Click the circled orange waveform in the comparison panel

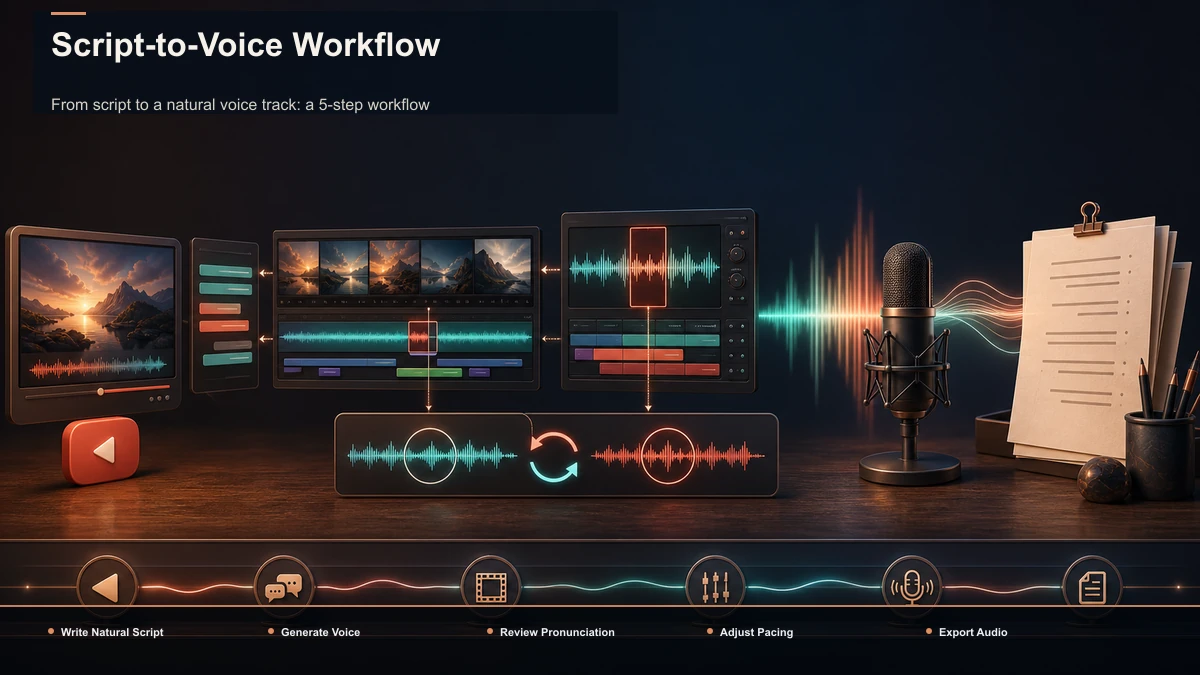[x=668, y=456]
